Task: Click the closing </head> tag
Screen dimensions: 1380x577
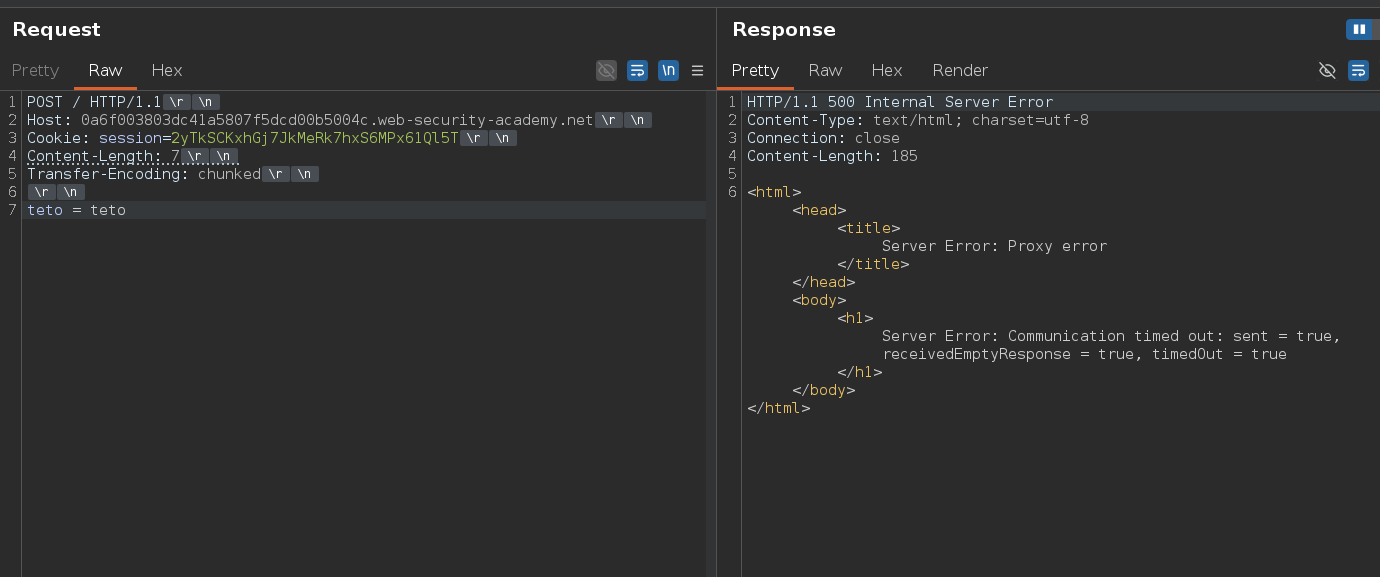Action: [x=824, y=282]
